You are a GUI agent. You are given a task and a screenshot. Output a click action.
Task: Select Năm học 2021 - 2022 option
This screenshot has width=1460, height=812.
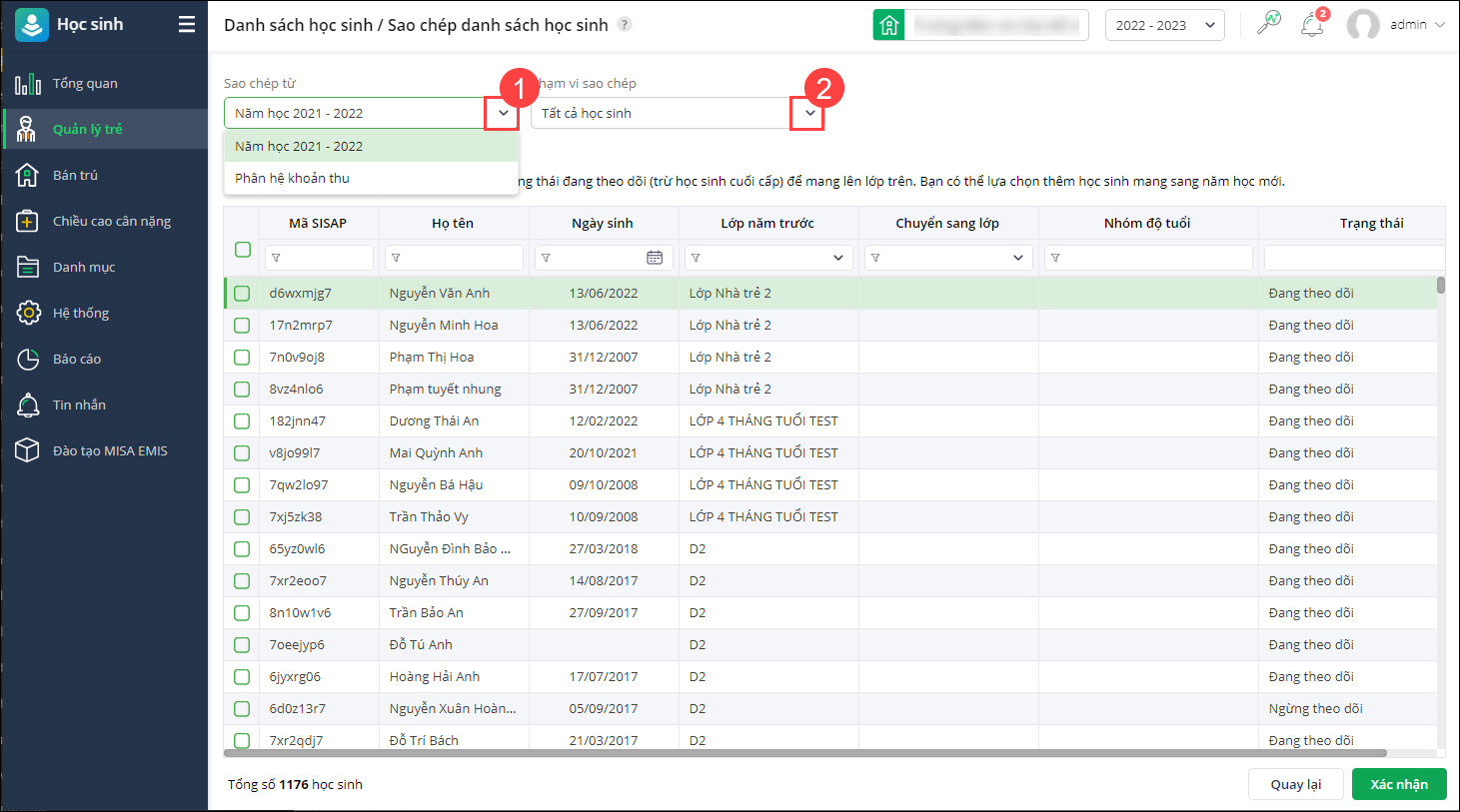(x=371, y=146)
